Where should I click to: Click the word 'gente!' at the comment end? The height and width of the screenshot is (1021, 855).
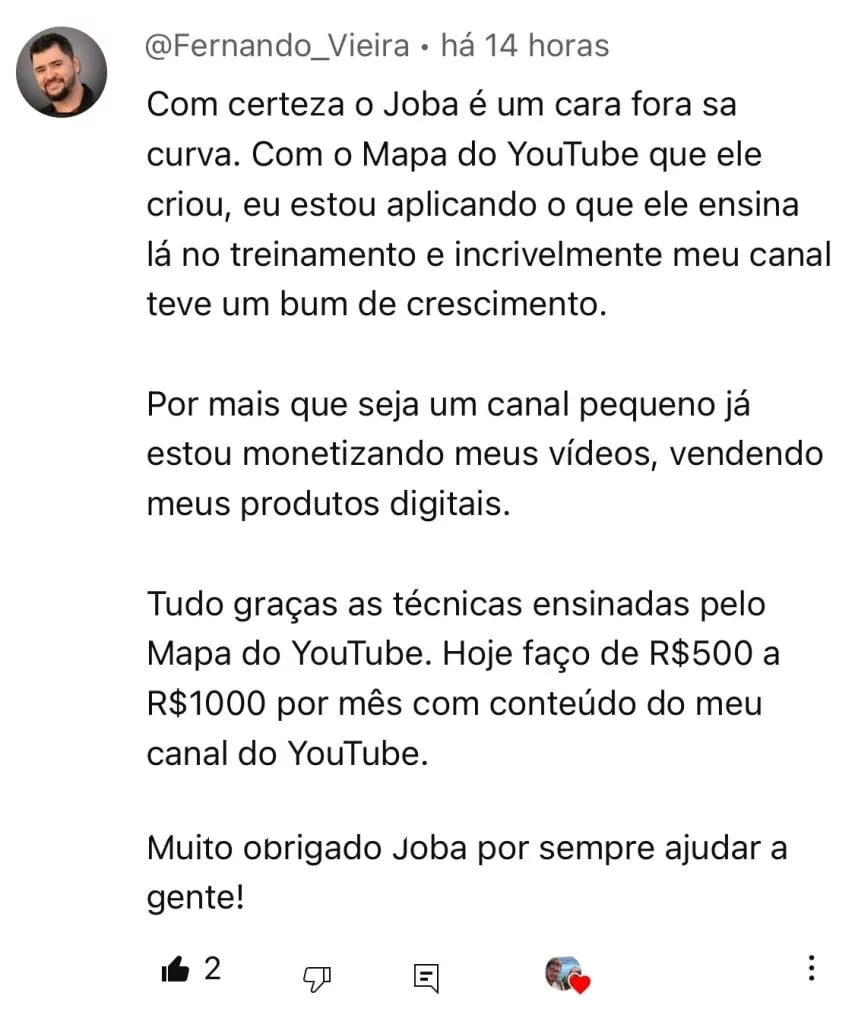195,899
